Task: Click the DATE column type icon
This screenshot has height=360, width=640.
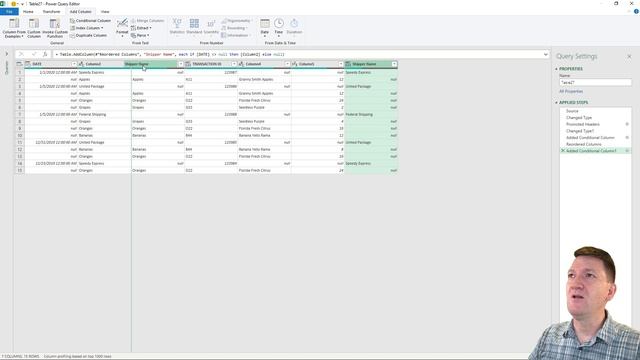Action: pyautogui.click(x=28, y=64)
